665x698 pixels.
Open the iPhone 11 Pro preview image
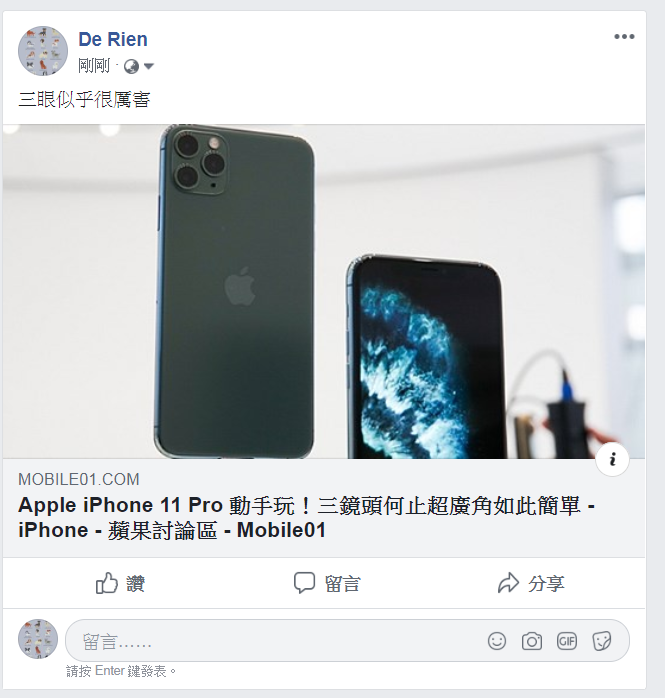[324, 291]
